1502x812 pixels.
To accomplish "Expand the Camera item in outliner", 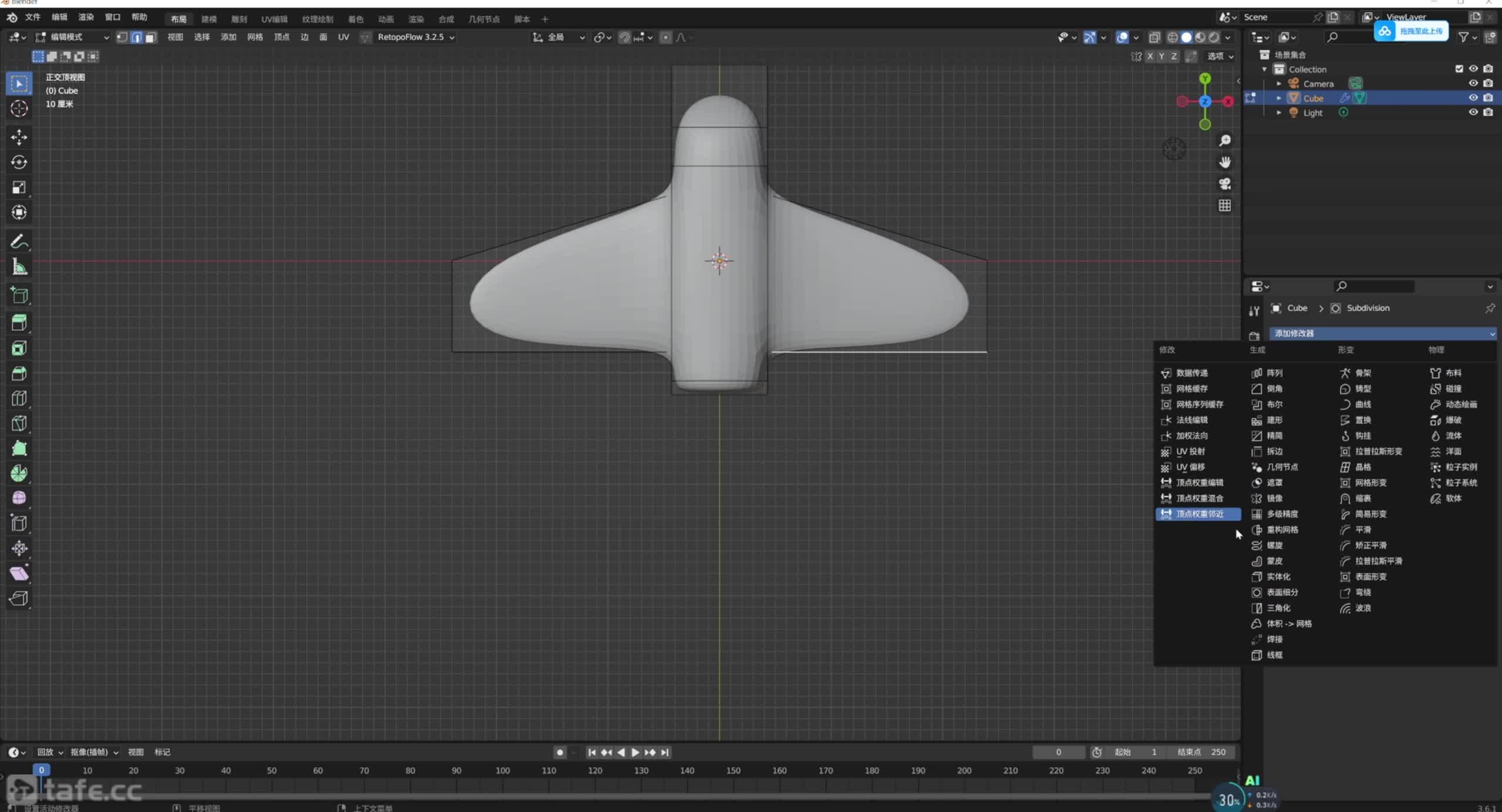I will click(1279, 83).
